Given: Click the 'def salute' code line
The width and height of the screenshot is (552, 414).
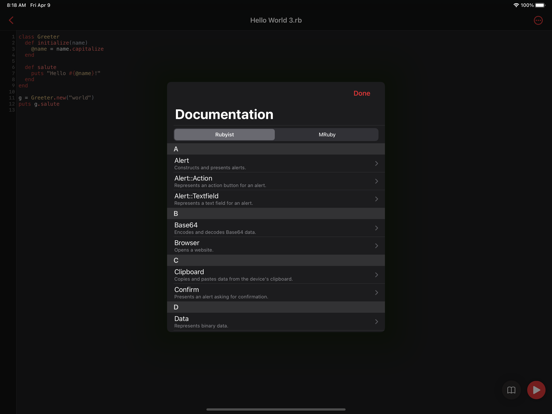Looking at the screenshot, I should point(40,67).
